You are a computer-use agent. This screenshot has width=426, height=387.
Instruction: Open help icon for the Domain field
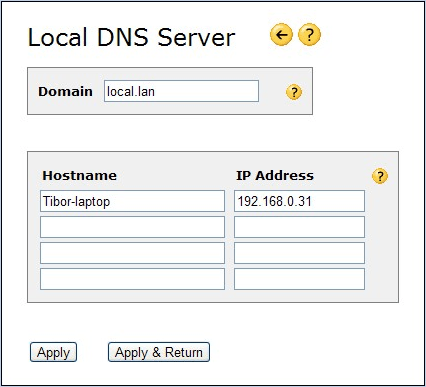coord(294,92)
